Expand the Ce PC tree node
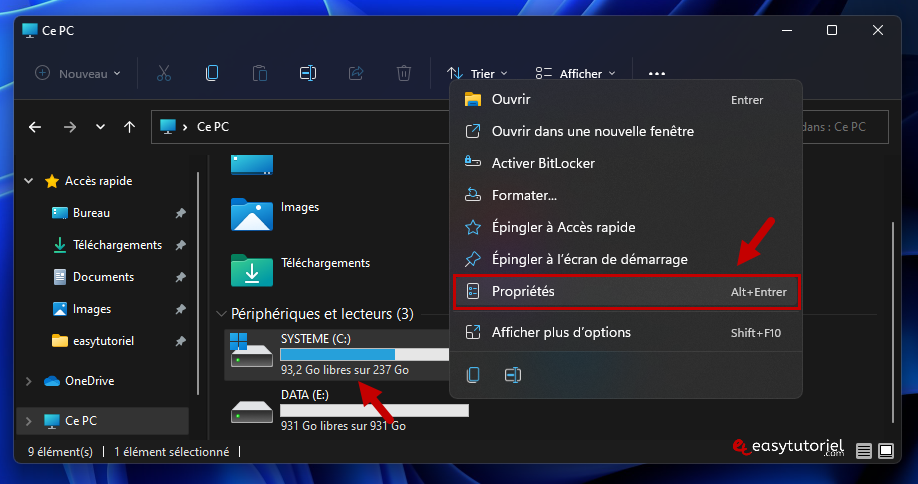The width and height of the screenshot is (918, 484). (x=28, y=421)
